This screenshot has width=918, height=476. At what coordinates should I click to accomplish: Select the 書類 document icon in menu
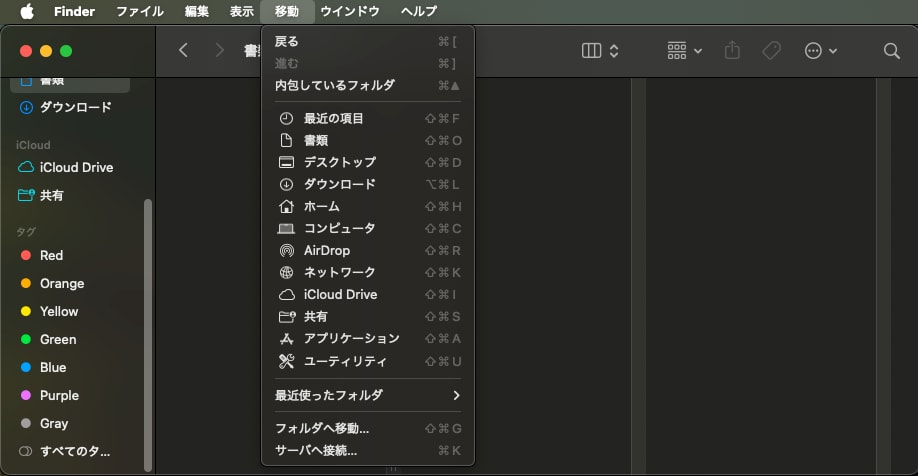[286, 141]
